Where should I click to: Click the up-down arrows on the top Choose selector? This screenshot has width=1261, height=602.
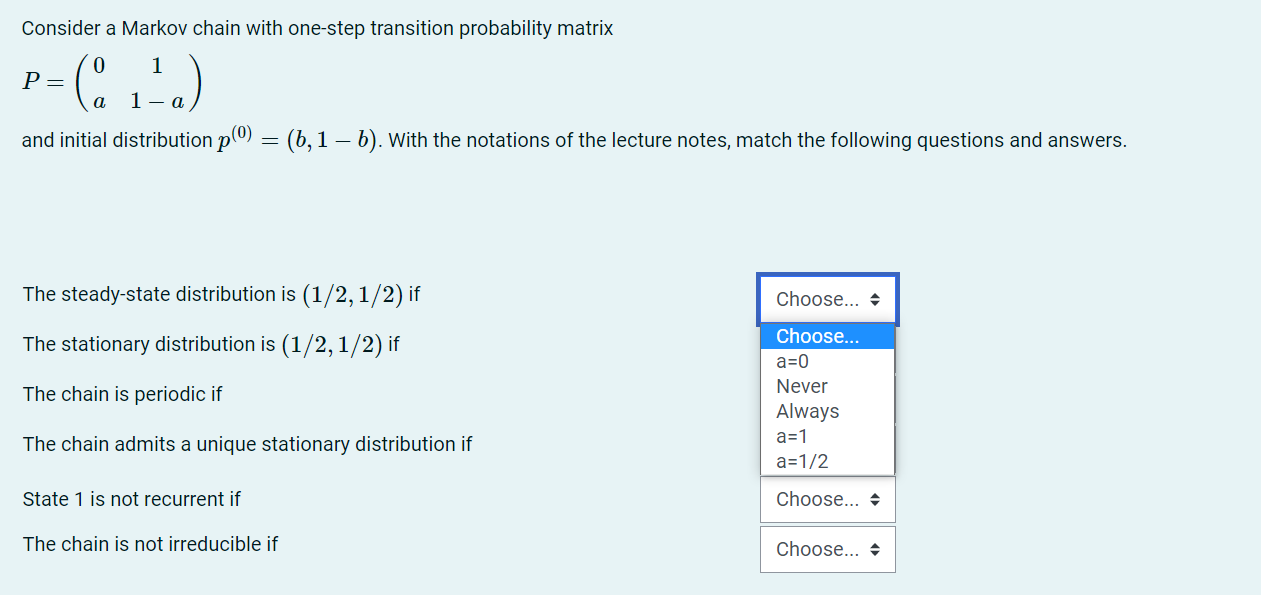[875, 298]
